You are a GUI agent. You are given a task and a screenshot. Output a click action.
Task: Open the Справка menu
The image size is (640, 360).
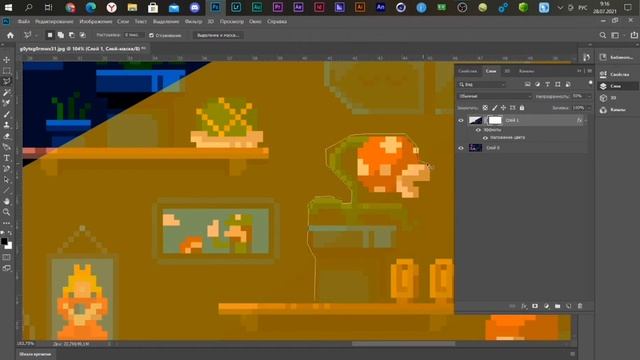[x=277, y=22]
